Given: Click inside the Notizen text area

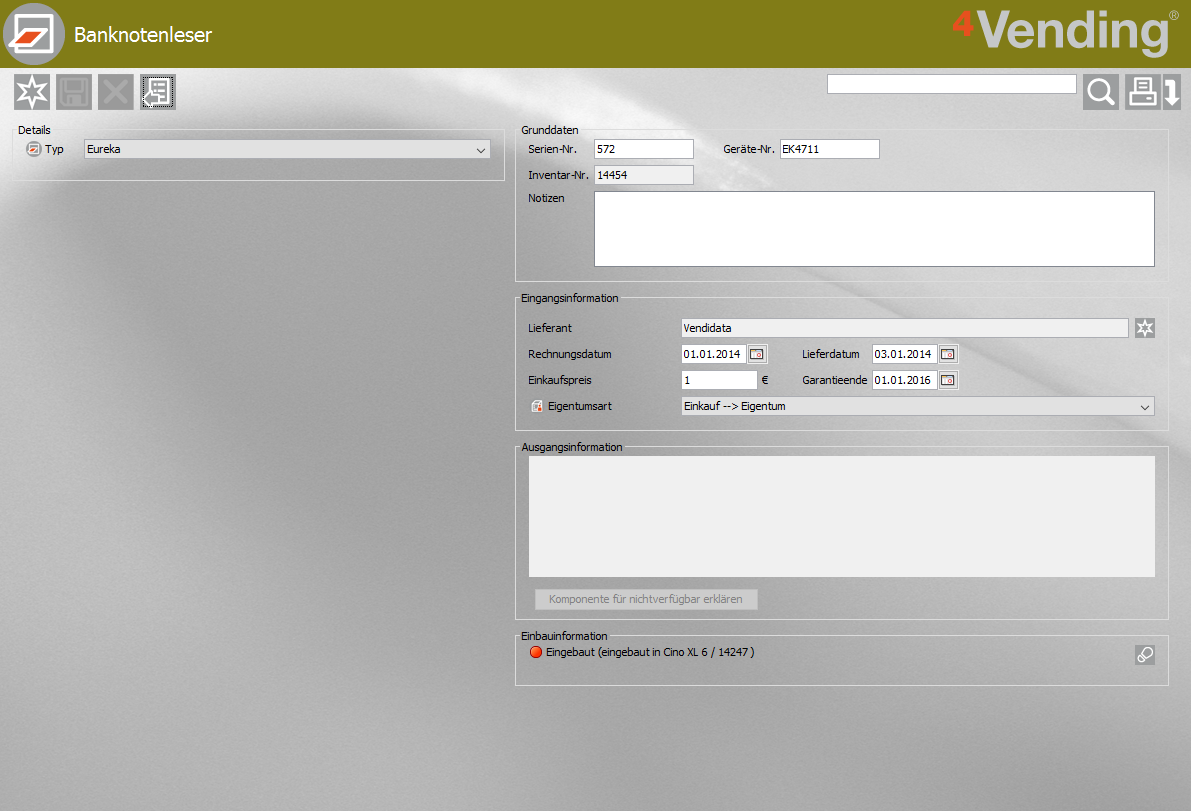Looking at the screenshot, I should [x=874, y=229].
